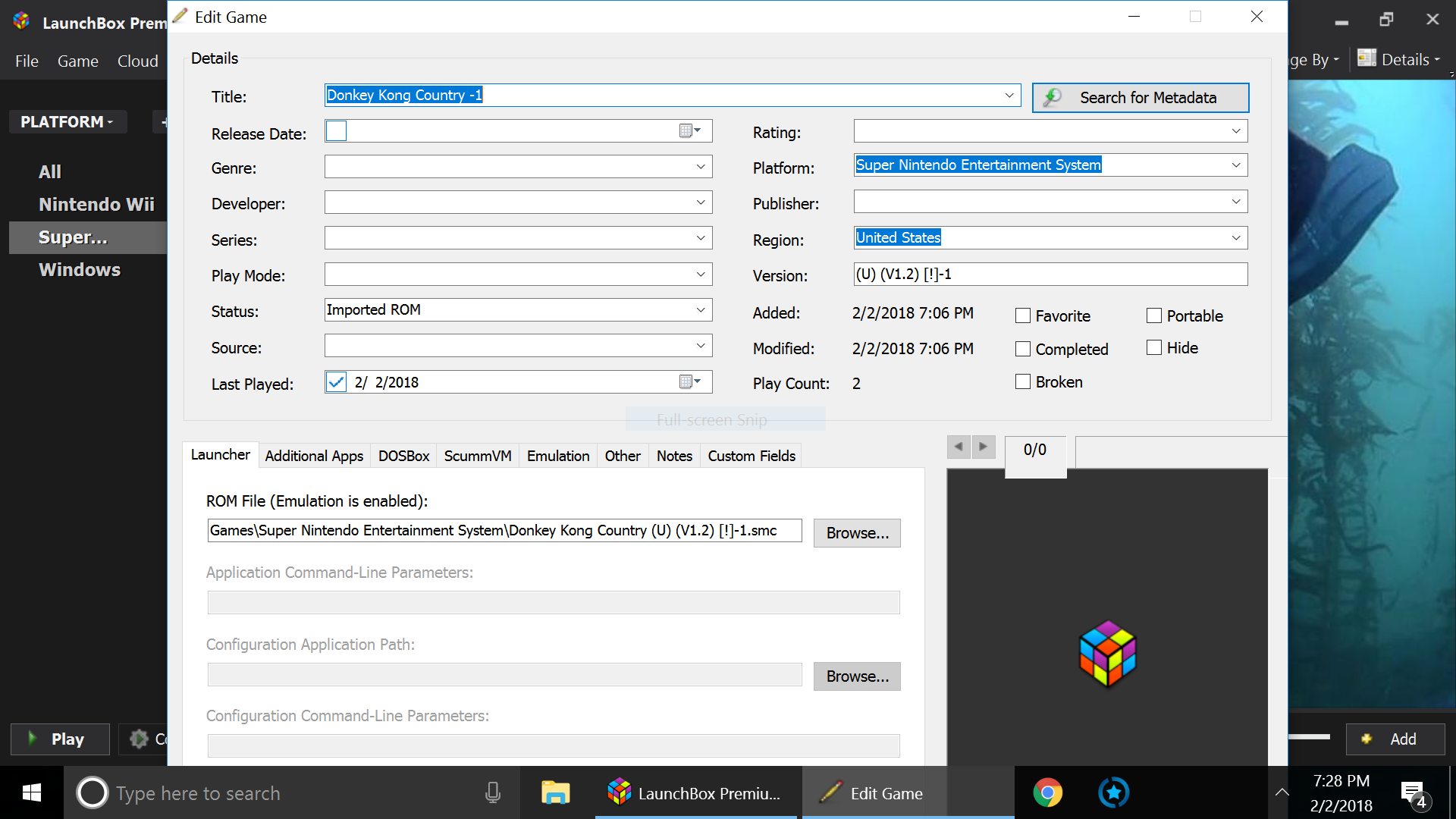Click the Add button in LaunchBox

click(x=1395, y=739)
